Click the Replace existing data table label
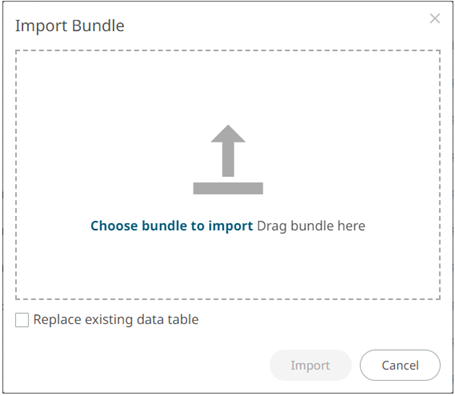The height and width of the screenshot is (396, 455). (116, 320)
